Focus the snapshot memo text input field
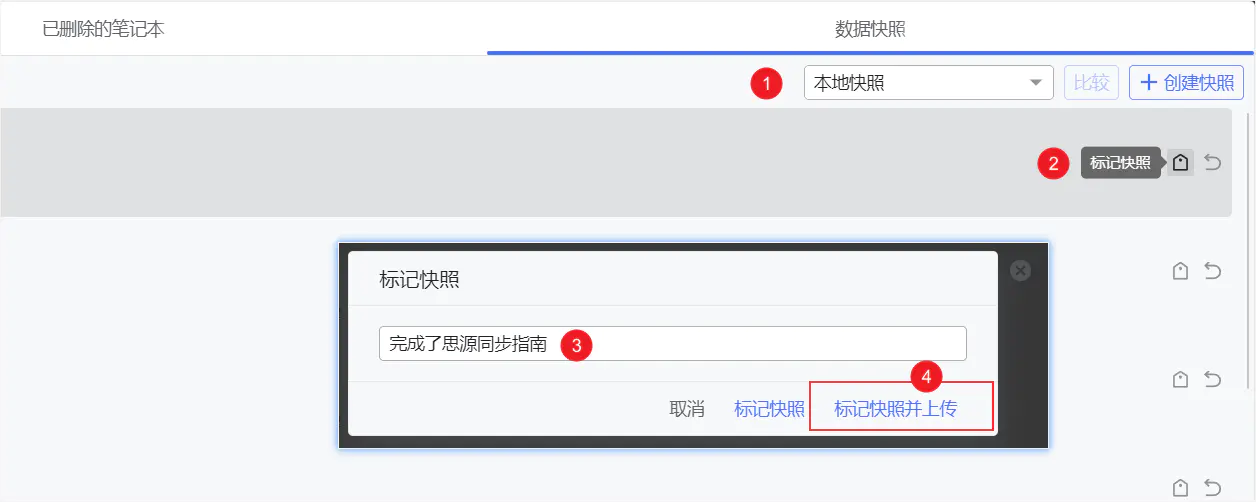The image size is (1256, 502). pos(760,344)
